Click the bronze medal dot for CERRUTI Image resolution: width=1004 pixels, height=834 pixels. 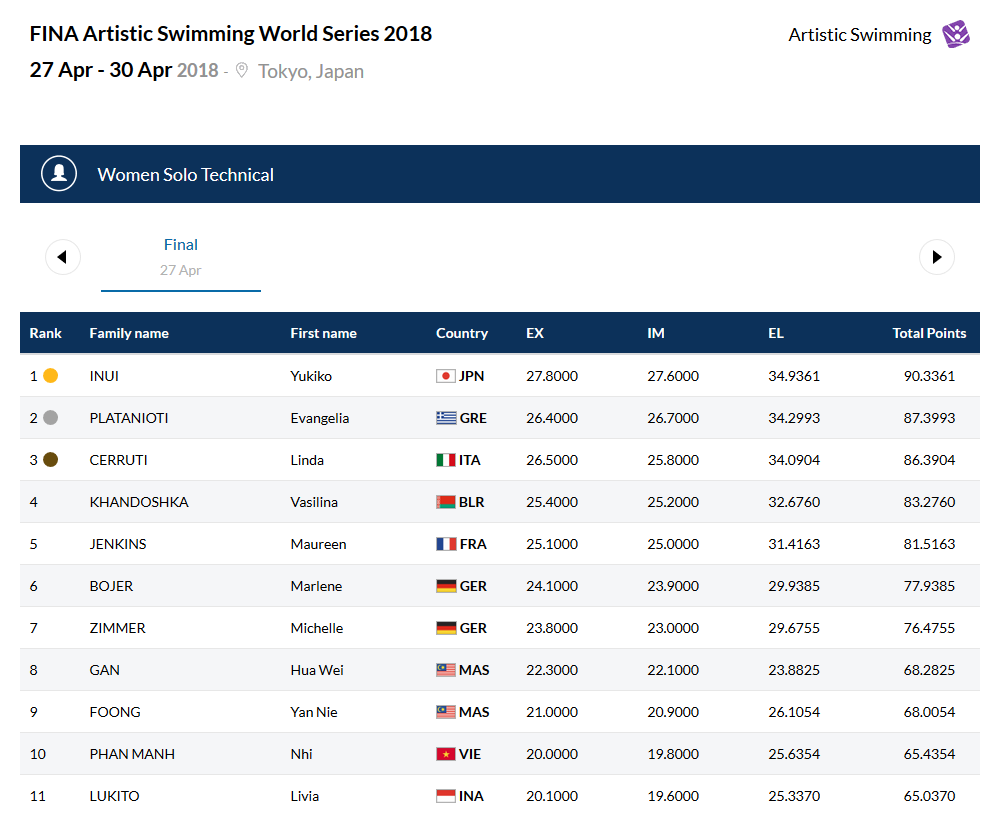point(51,460)
